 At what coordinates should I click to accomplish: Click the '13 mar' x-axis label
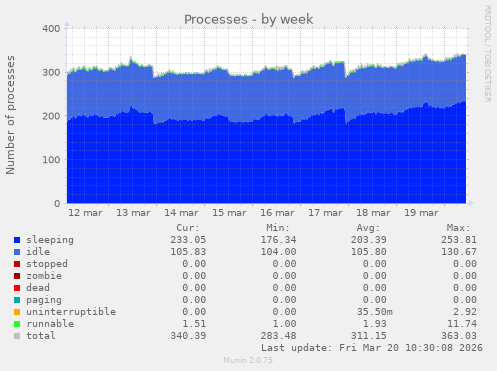click(133, 213)
